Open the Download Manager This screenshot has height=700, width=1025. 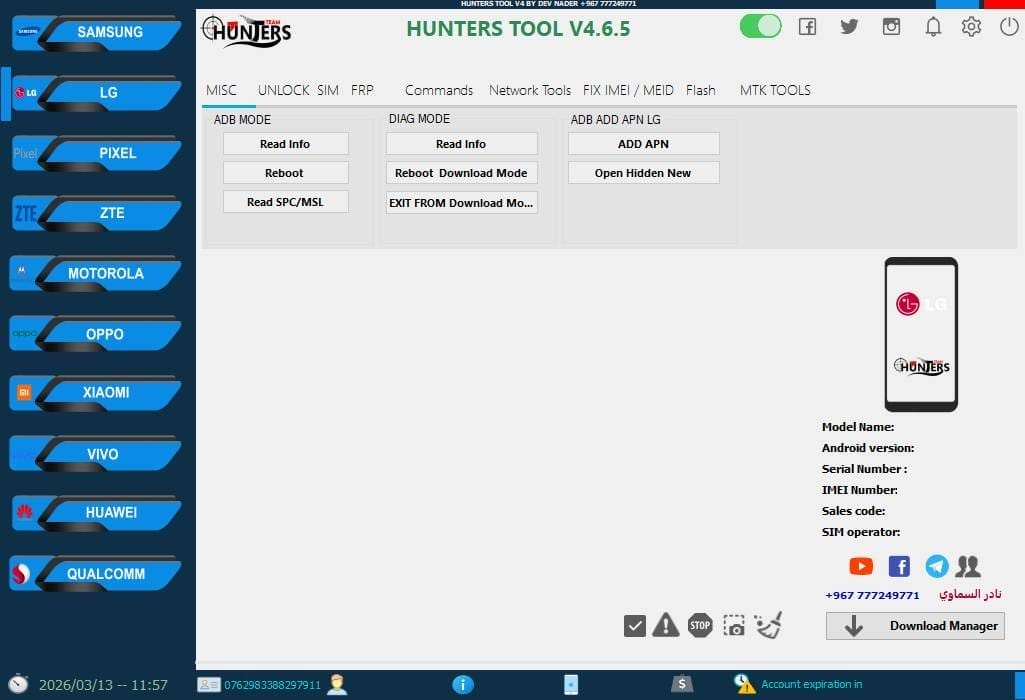[x=914, y=626]
